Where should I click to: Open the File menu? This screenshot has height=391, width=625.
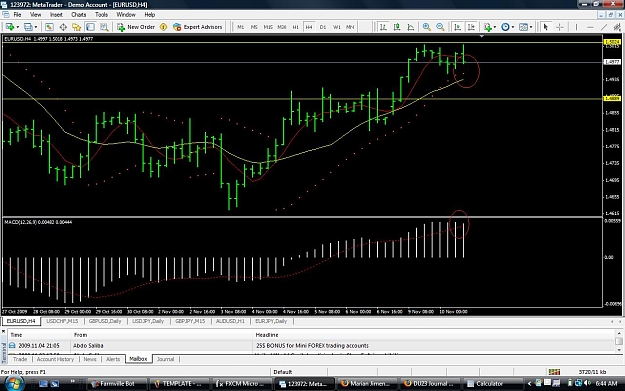(17, 14)
